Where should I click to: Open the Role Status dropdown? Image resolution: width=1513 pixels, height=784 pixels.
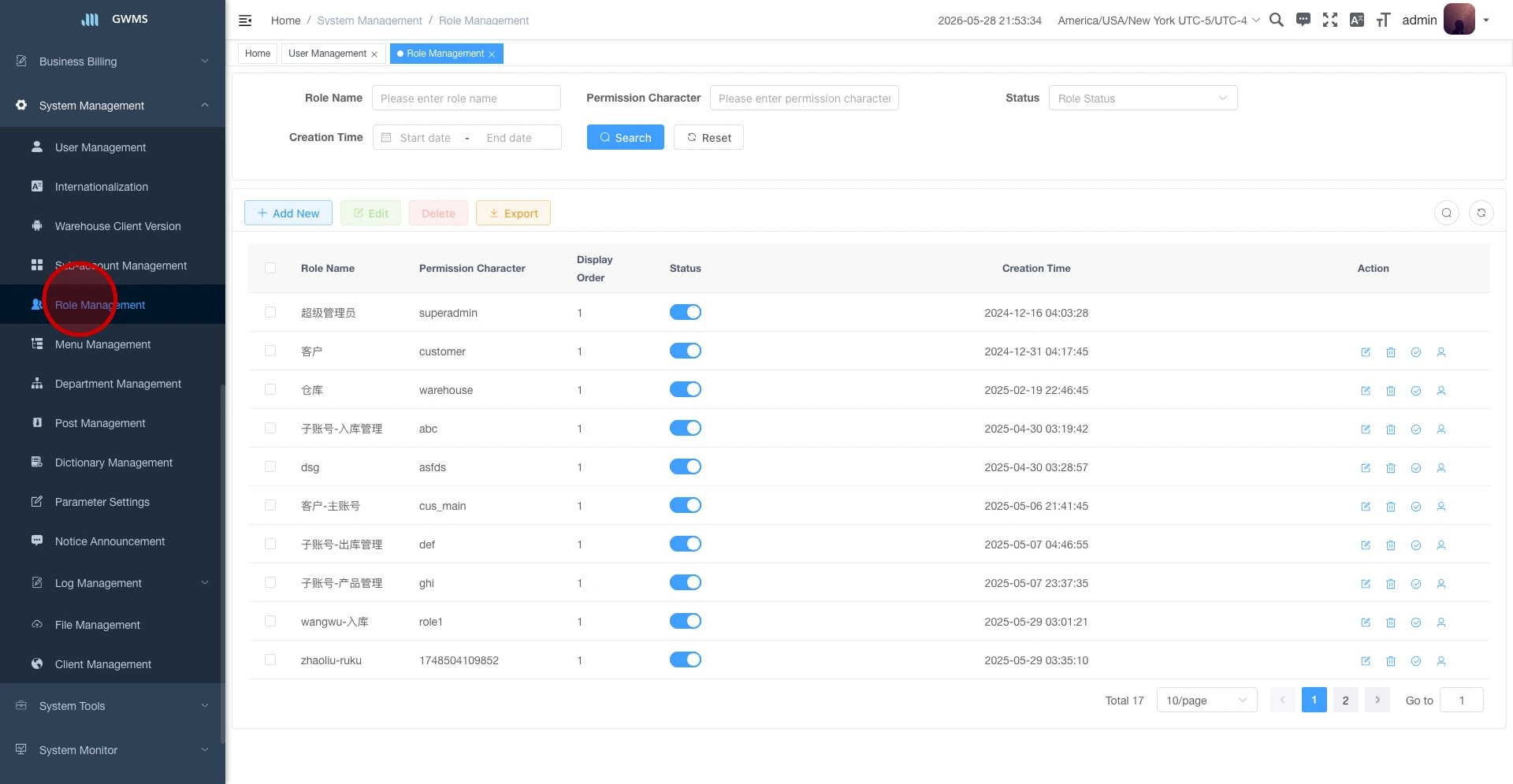coord(1143,98)
